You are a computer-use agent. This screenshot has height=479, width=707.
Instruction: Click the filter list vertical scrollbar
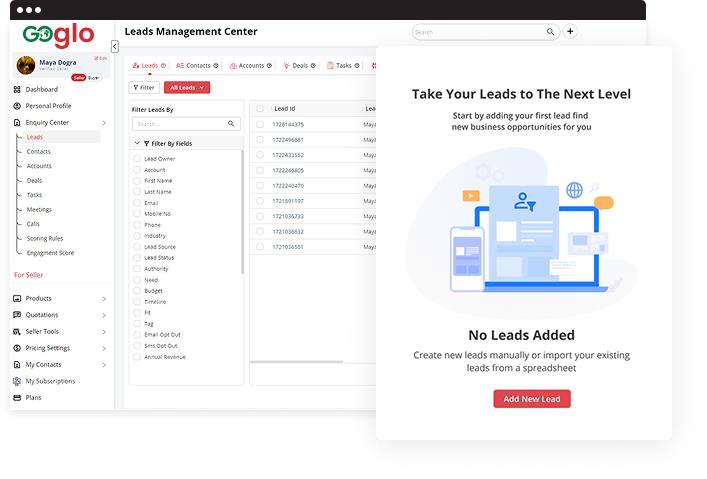coord(242,210)
